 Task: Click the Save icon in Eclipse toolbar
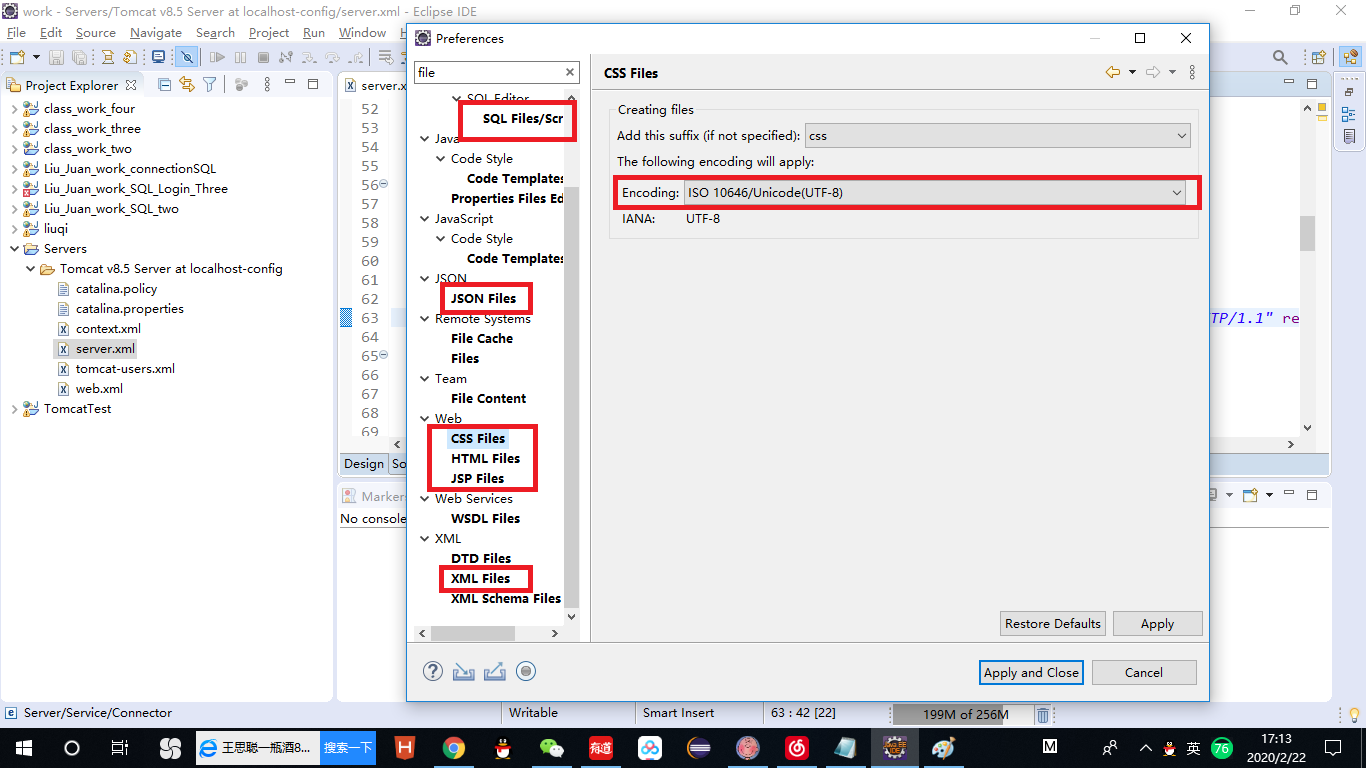pyautogui.click(x=56, y=58)
